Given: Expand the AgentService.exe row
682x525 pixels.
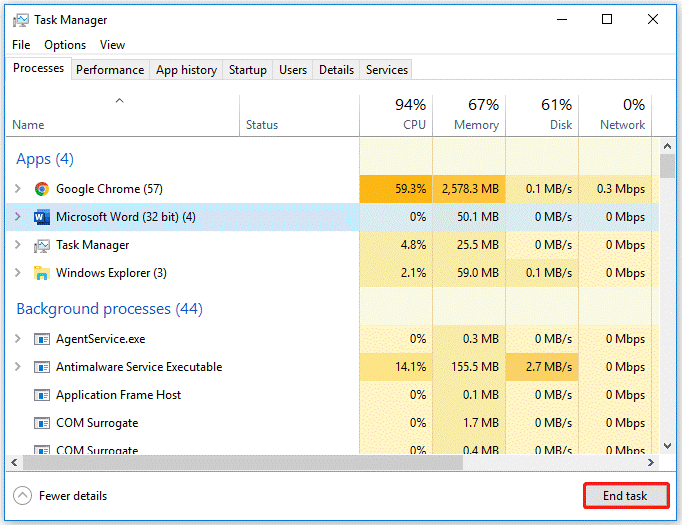Looking at the screenshot, I should pos(17,338).
